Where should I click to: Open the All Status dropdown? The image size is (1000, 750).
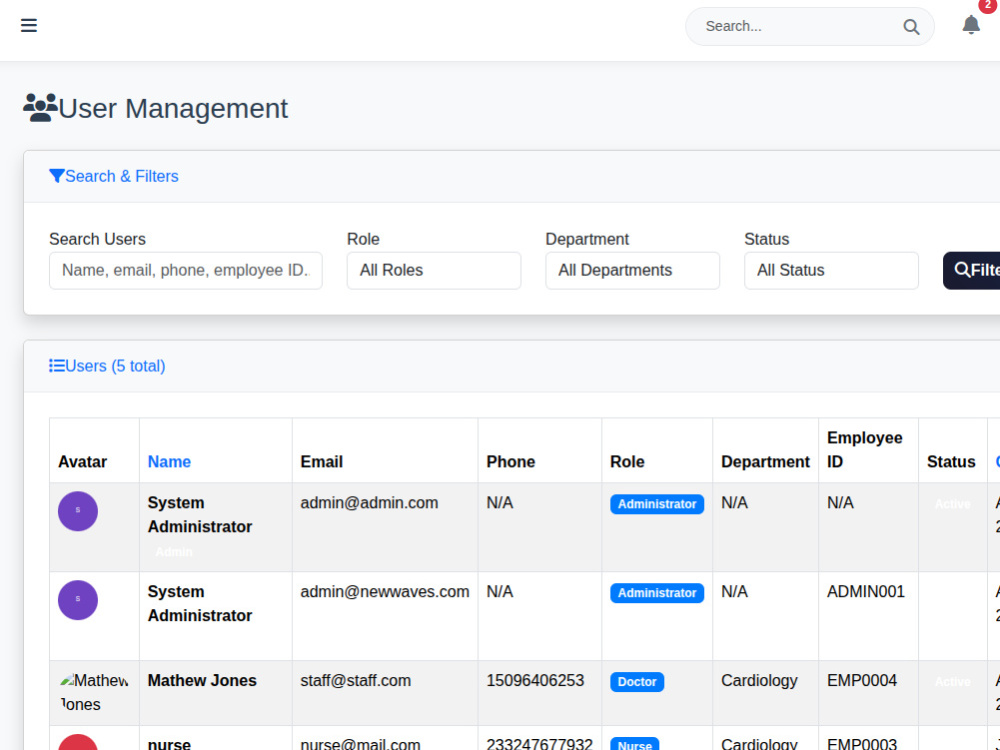click(x=831, y=270)
